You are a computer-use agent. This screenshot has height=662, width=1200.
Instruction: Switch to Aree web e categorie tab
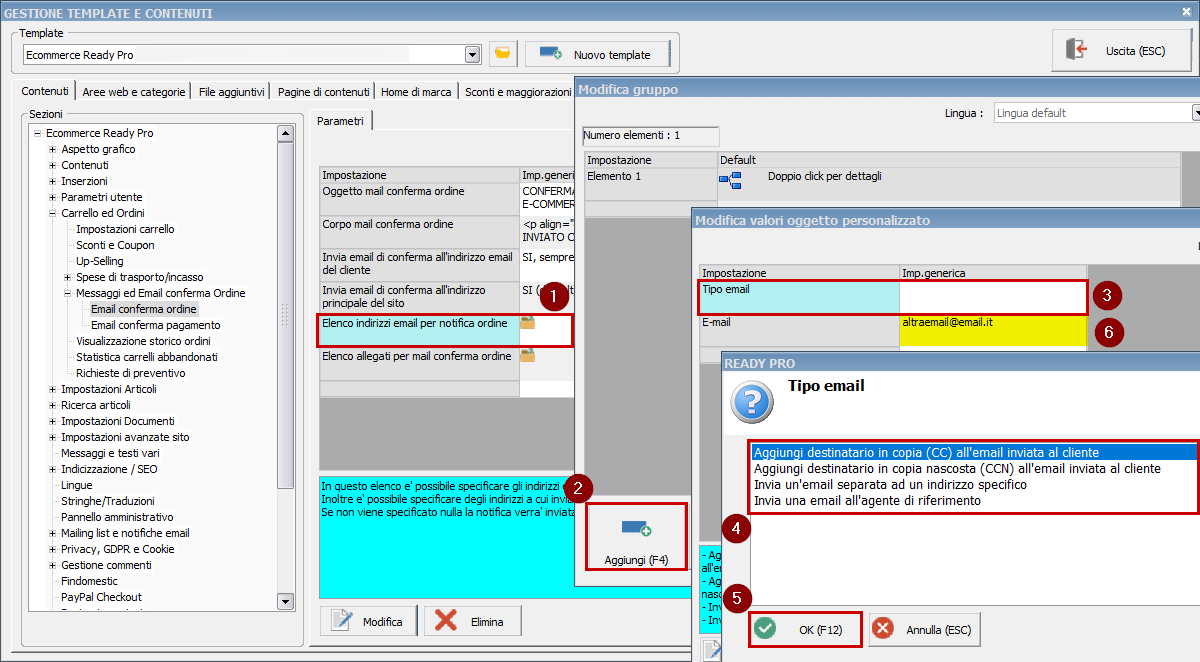tap(134, 91)
